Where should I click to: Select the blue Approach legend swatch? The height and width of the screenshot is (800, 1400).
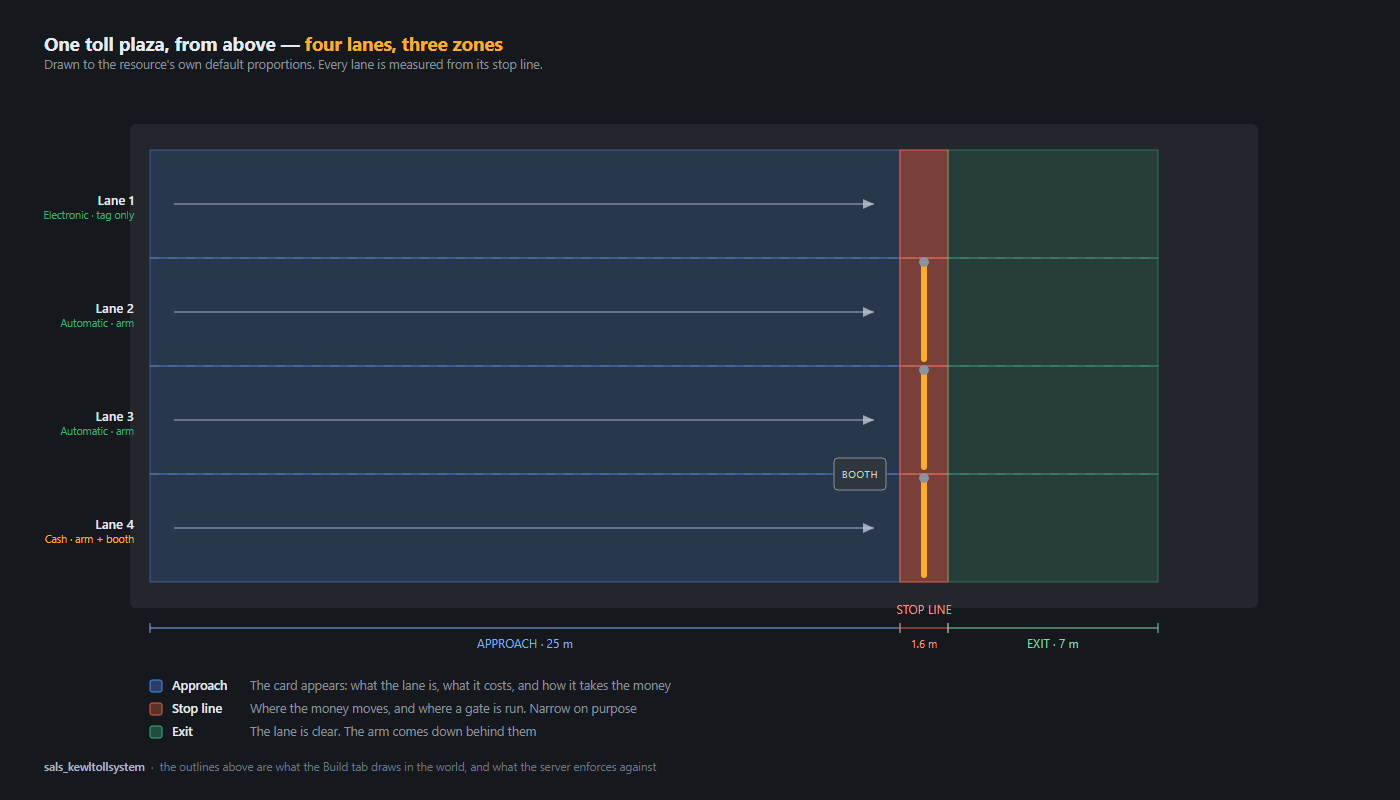pyautogui.click(x=156, y=686)
